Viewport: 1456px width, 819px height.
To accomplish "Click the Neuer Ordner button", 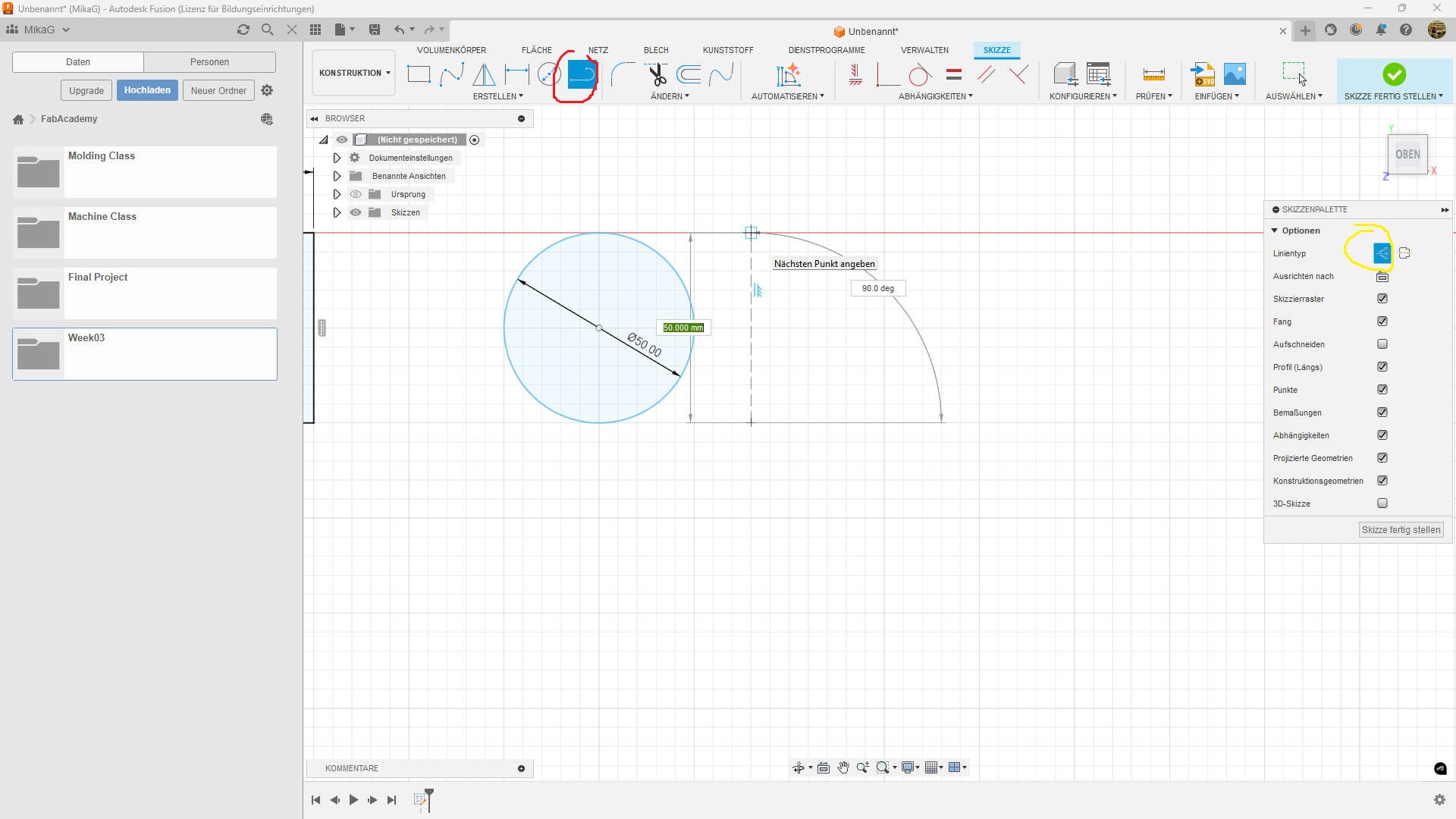I will 218,90.
